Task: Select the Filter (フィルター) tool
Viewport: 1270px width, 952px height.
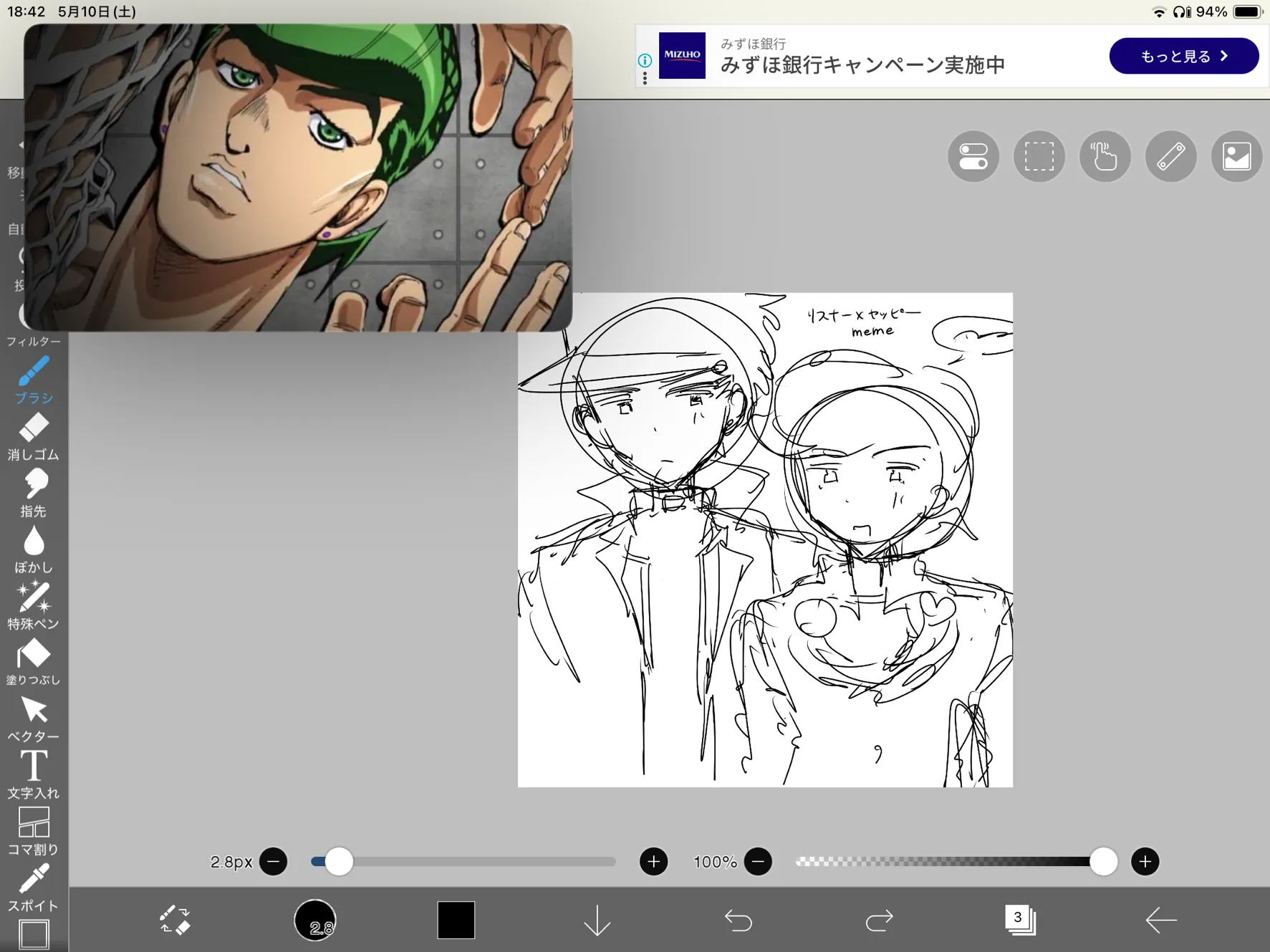Action: pyautogui.click(x=33, y=341)
